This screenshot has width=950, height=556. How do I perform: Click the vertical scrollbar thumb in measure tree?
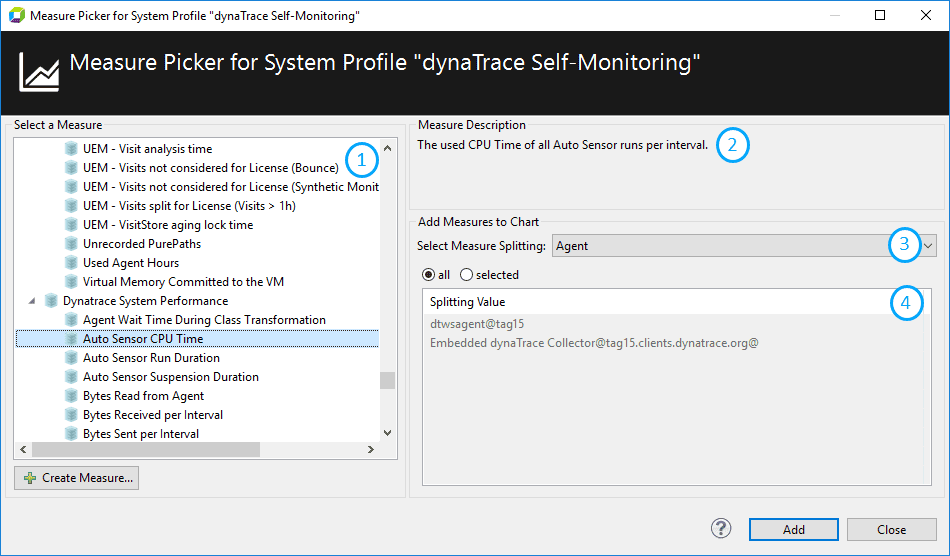(388, 380)
